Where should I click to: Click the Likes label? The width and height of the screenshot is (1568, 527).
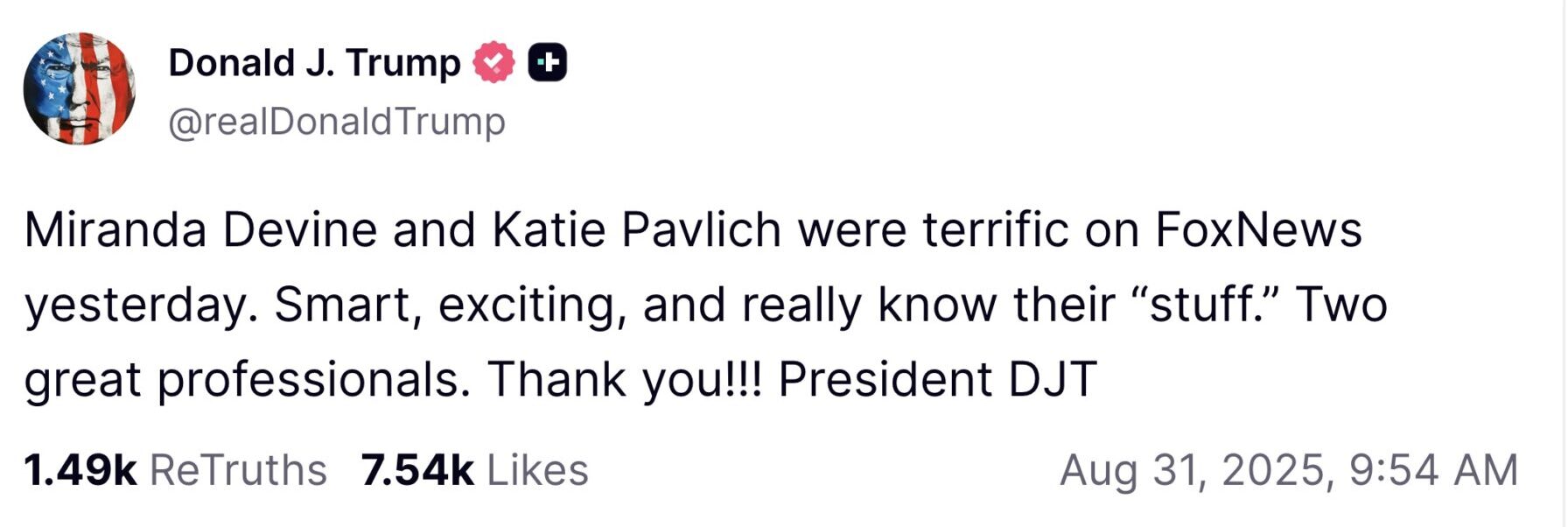[537, 470]
